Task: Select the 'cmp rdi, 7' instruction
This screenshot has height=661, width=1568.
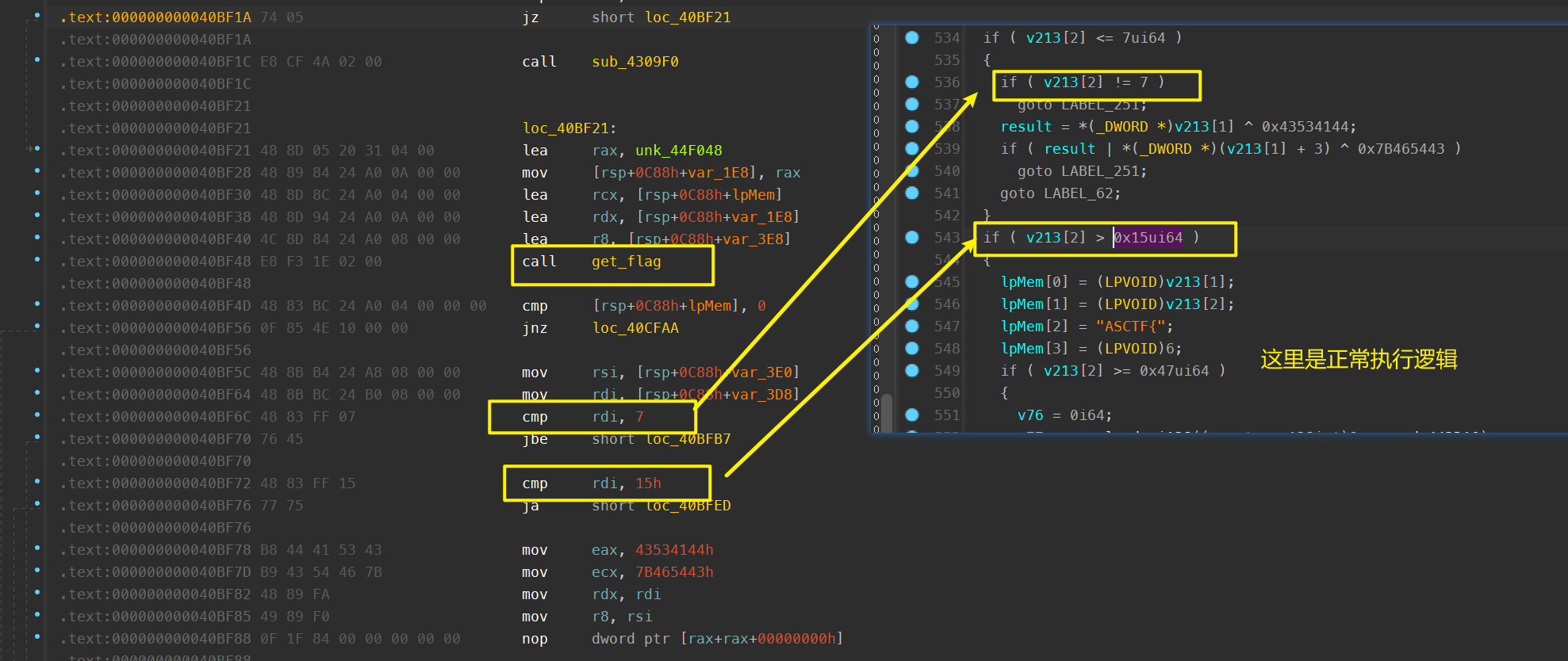Action: [583, 417]
